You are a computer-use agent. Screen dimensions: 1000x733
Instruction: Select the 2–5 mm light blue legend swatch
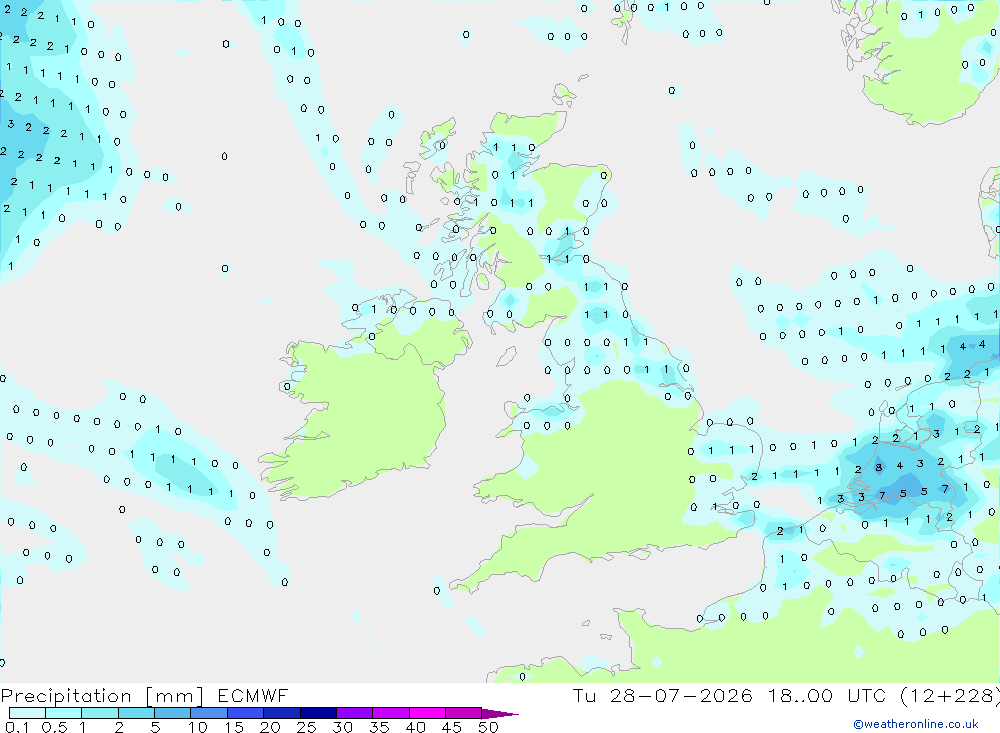coord(136,713)
